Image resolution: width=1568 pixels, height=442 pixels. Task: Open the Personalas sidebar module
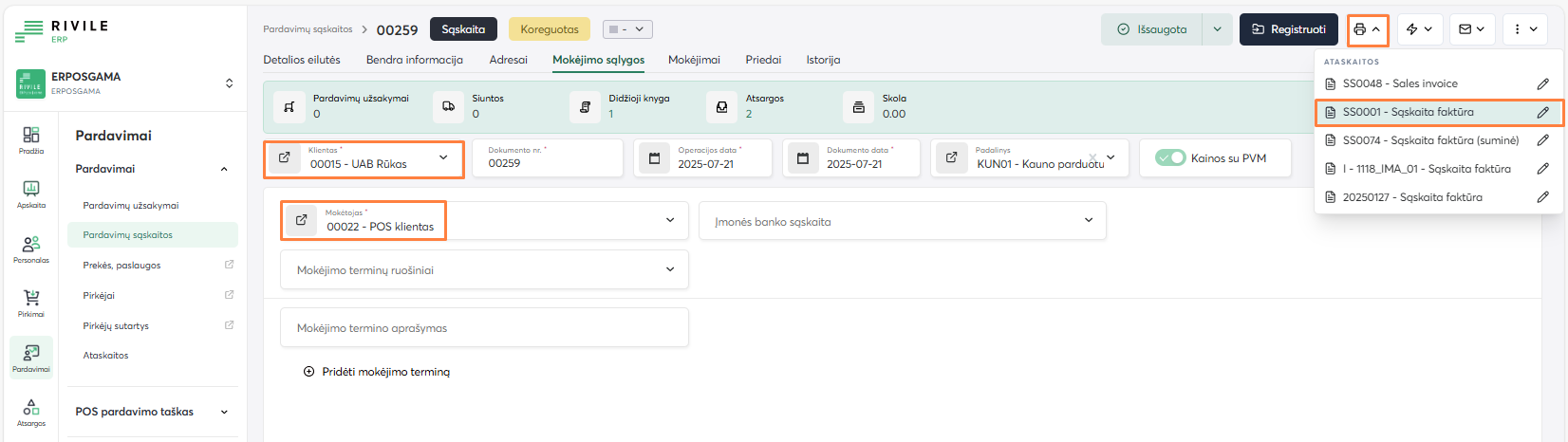[31, 249]
